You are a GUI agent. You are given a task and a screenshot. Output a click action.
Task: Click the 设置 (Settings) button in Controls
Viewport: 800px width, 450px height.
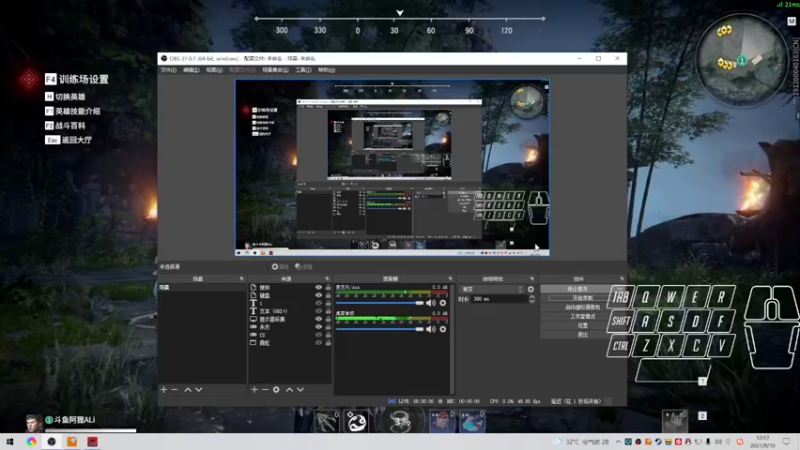(x=582, y=326)
